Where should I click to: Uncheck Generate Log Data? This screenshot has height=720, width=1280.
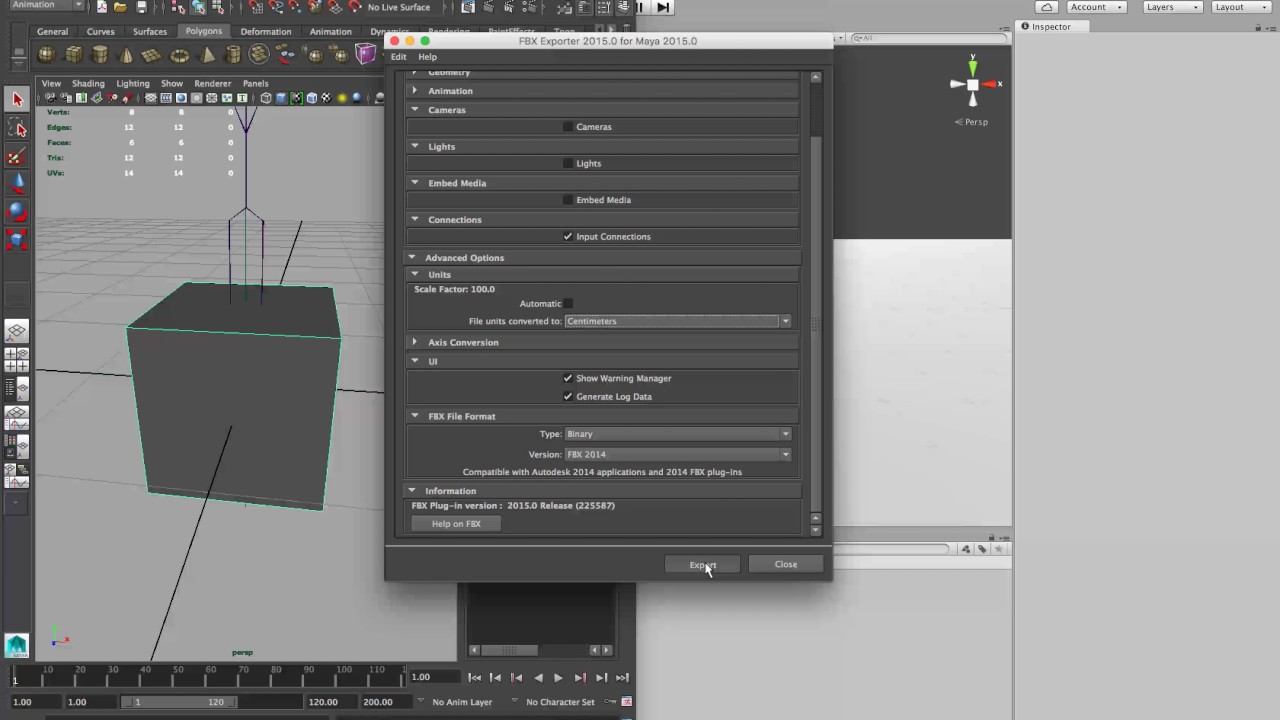(x=568, y=396)
